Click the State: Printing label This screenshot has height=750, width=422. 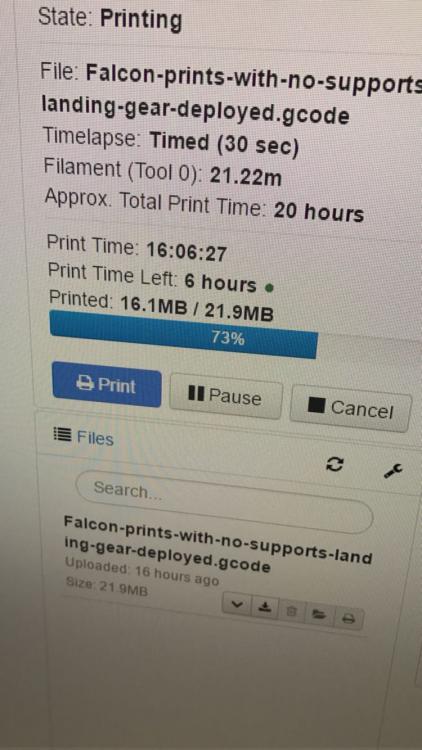click(110, 19)
